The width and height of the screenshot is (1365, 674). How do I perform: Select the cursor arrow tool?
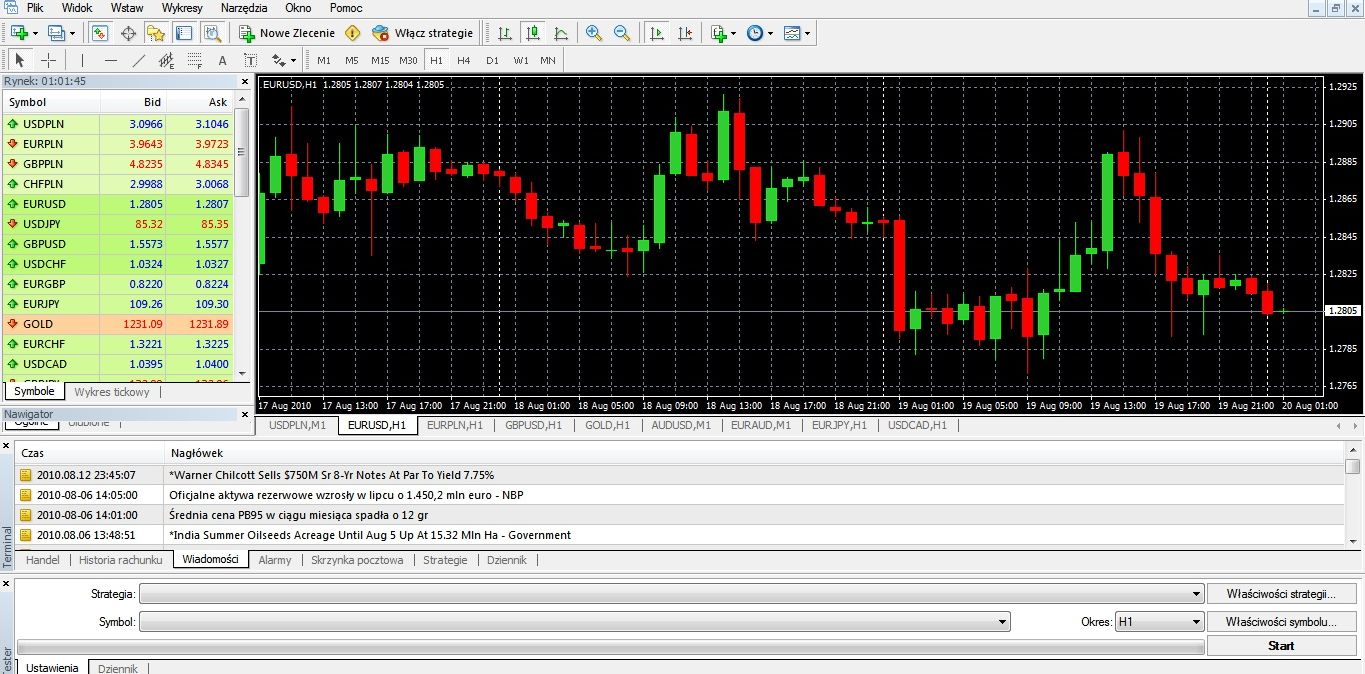20,60
